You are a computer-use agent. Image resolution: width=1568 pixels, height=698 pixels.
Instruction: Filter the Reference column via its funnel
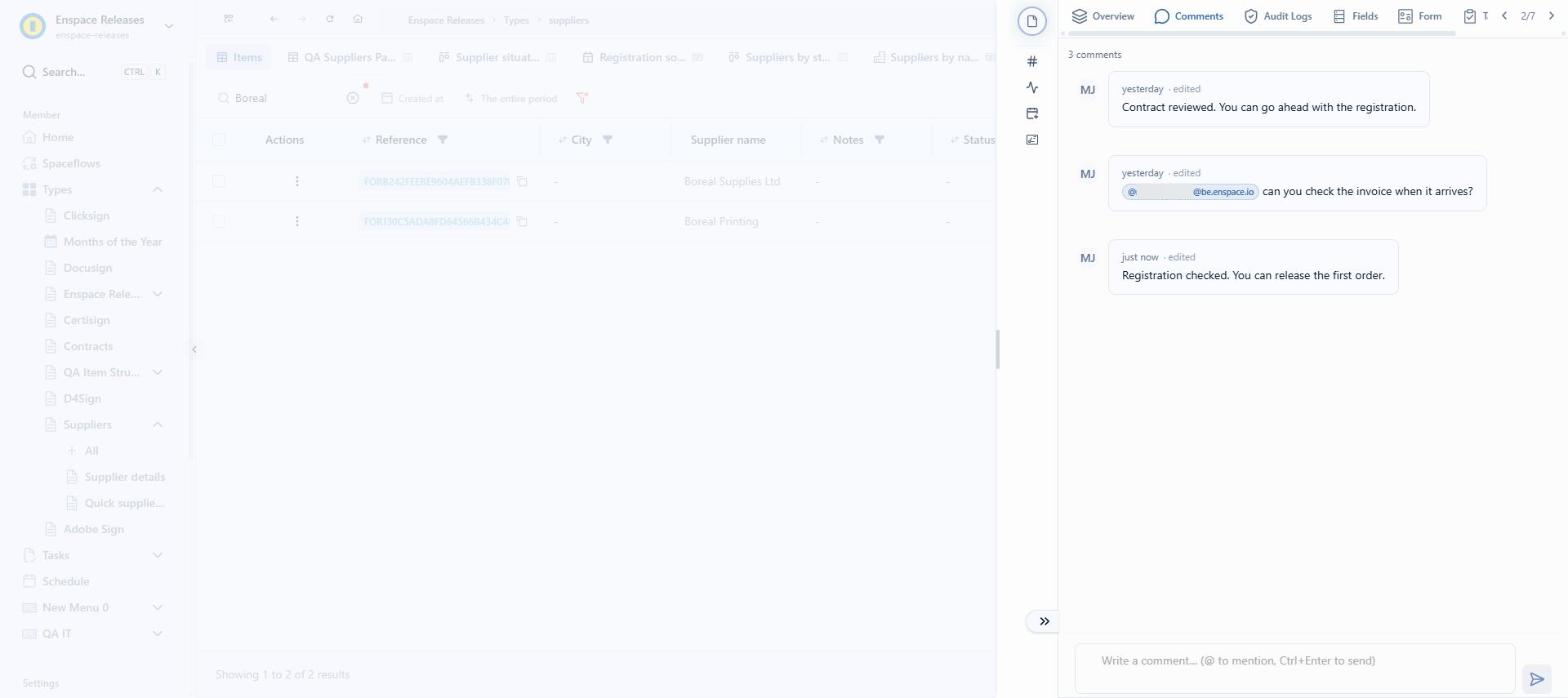click(443, 140)
